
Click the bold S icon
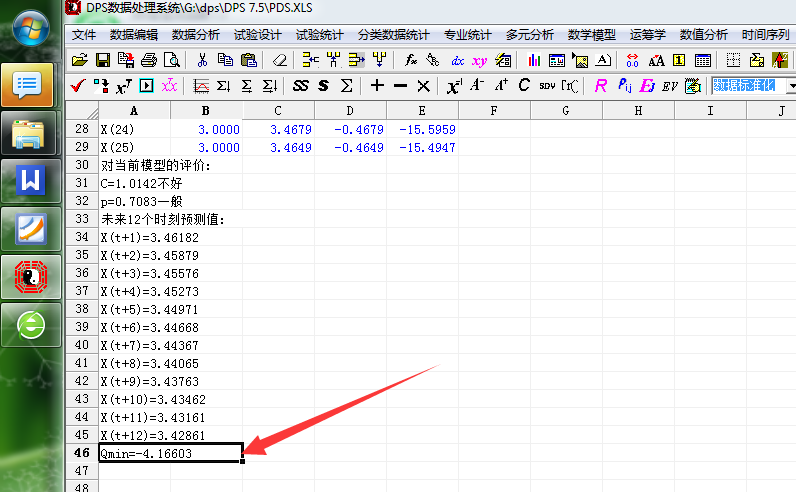[x=323, y=86]
